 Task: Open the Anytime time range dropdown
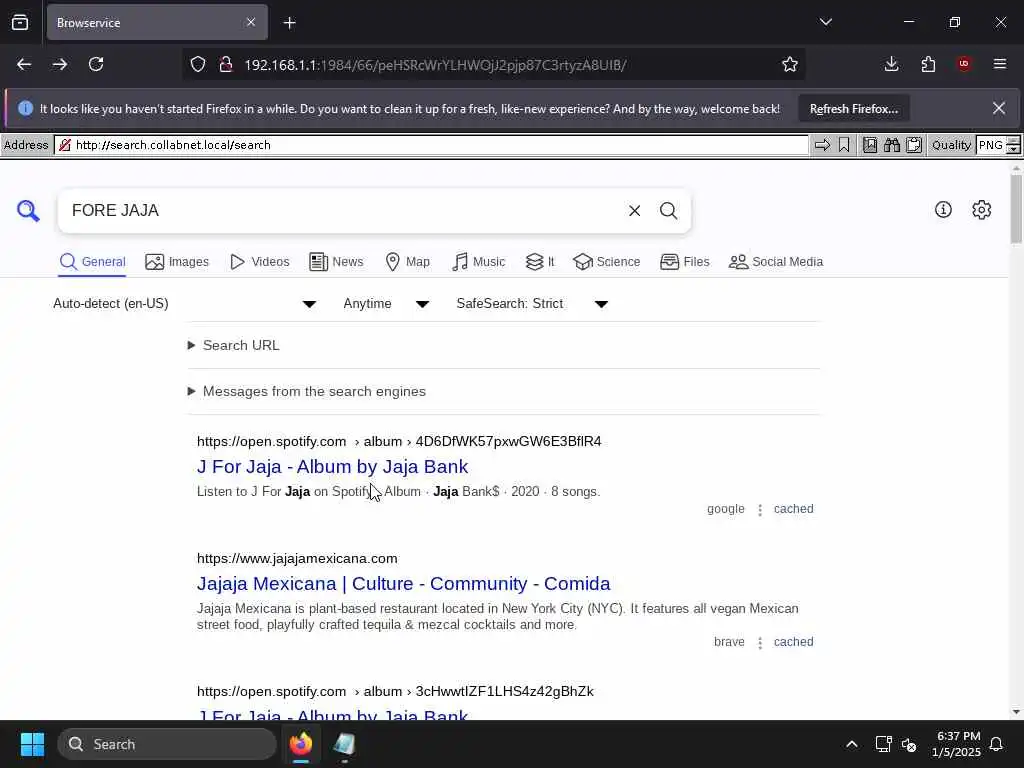(x=386, y=304)
